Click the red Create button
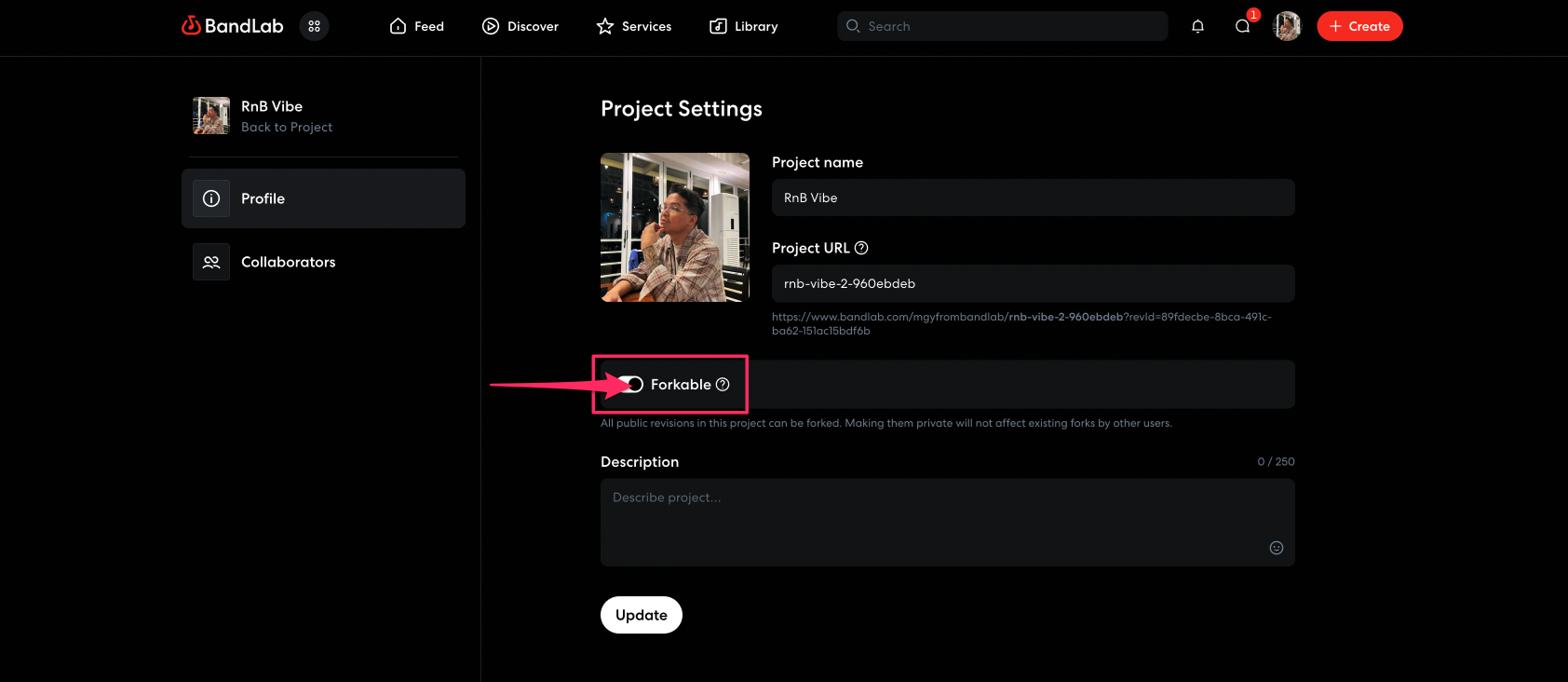Image resolution: width=1568 pixels, height=682 pixels. (1359, 26)
